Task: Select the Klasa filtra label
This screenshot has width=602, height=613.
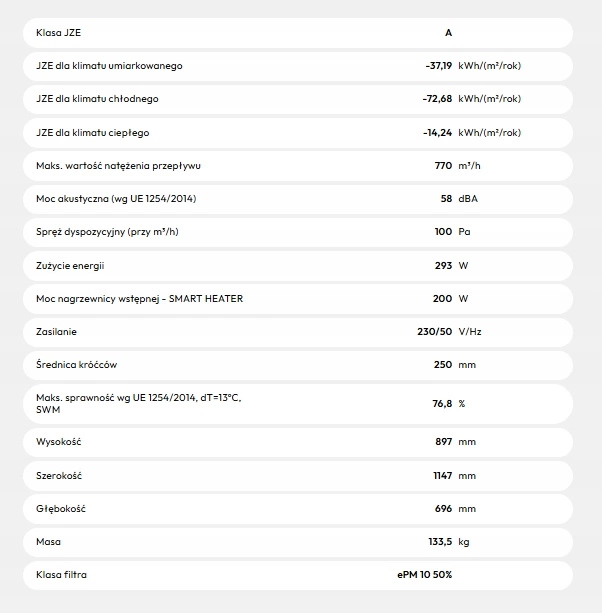Action: click(68, 575)
